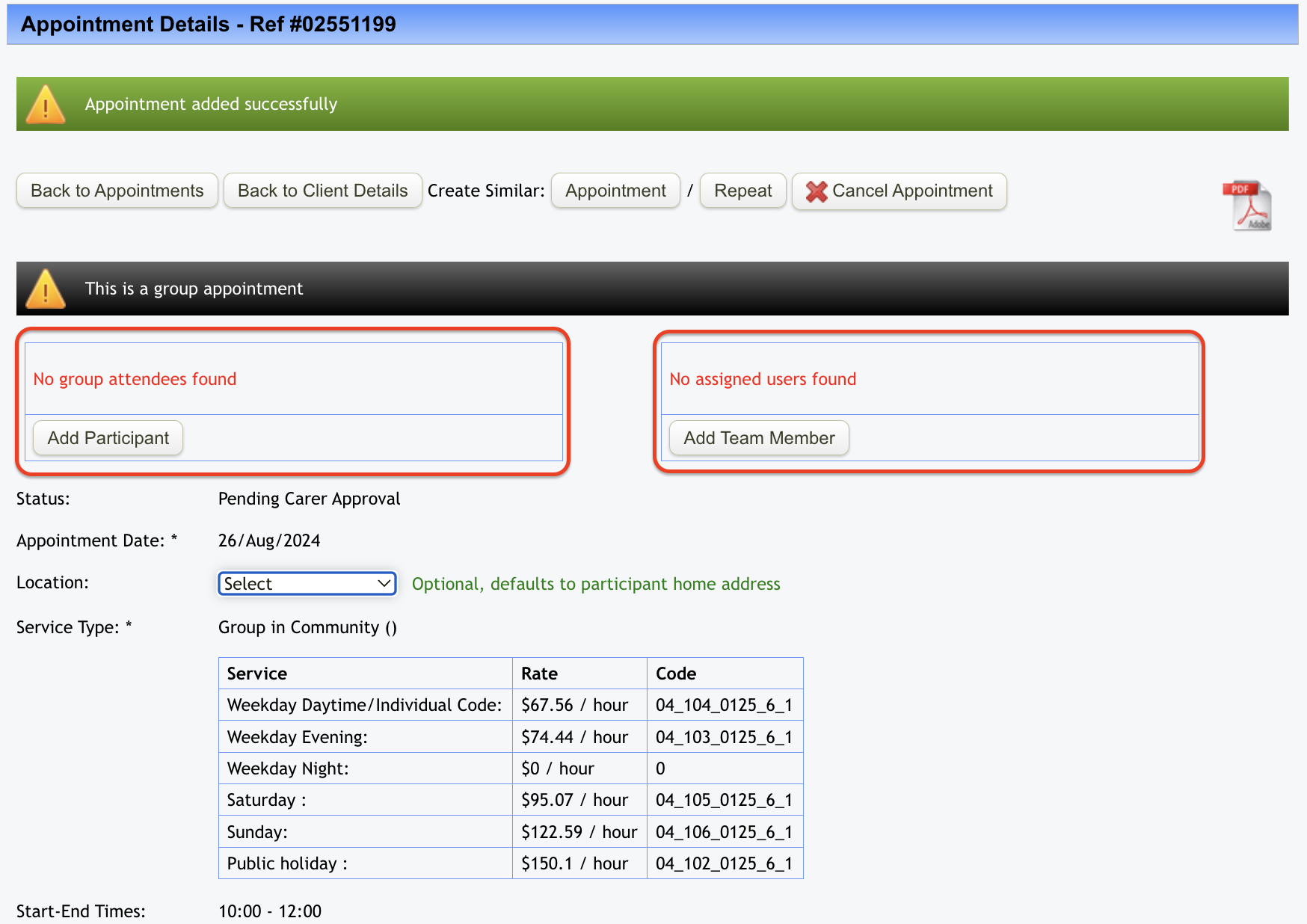Click the Code column header
Viewport: 1307px width, 924px height.
[x=725, y=674]
